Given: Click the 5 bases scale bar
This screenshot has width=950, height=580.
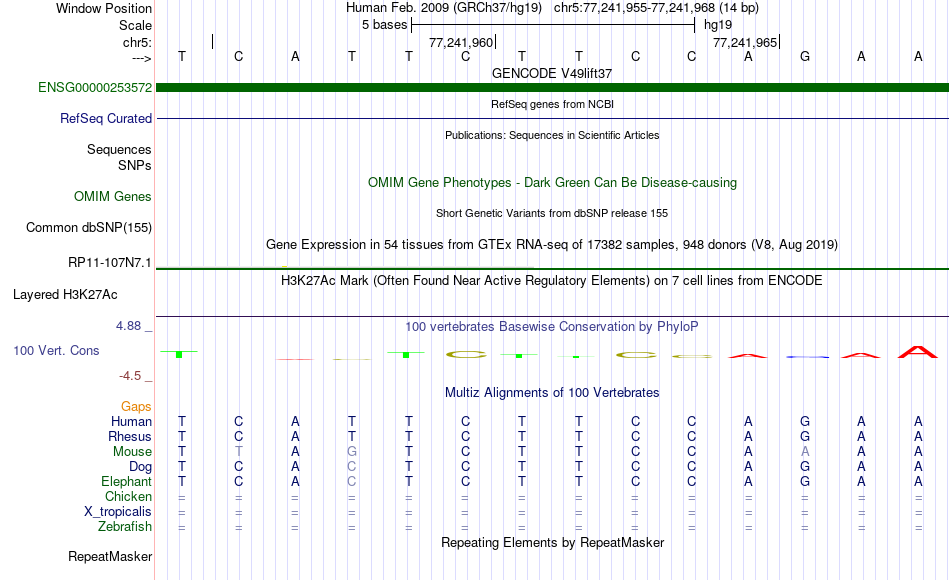Looking at the screenshot, I should point(553,25).
